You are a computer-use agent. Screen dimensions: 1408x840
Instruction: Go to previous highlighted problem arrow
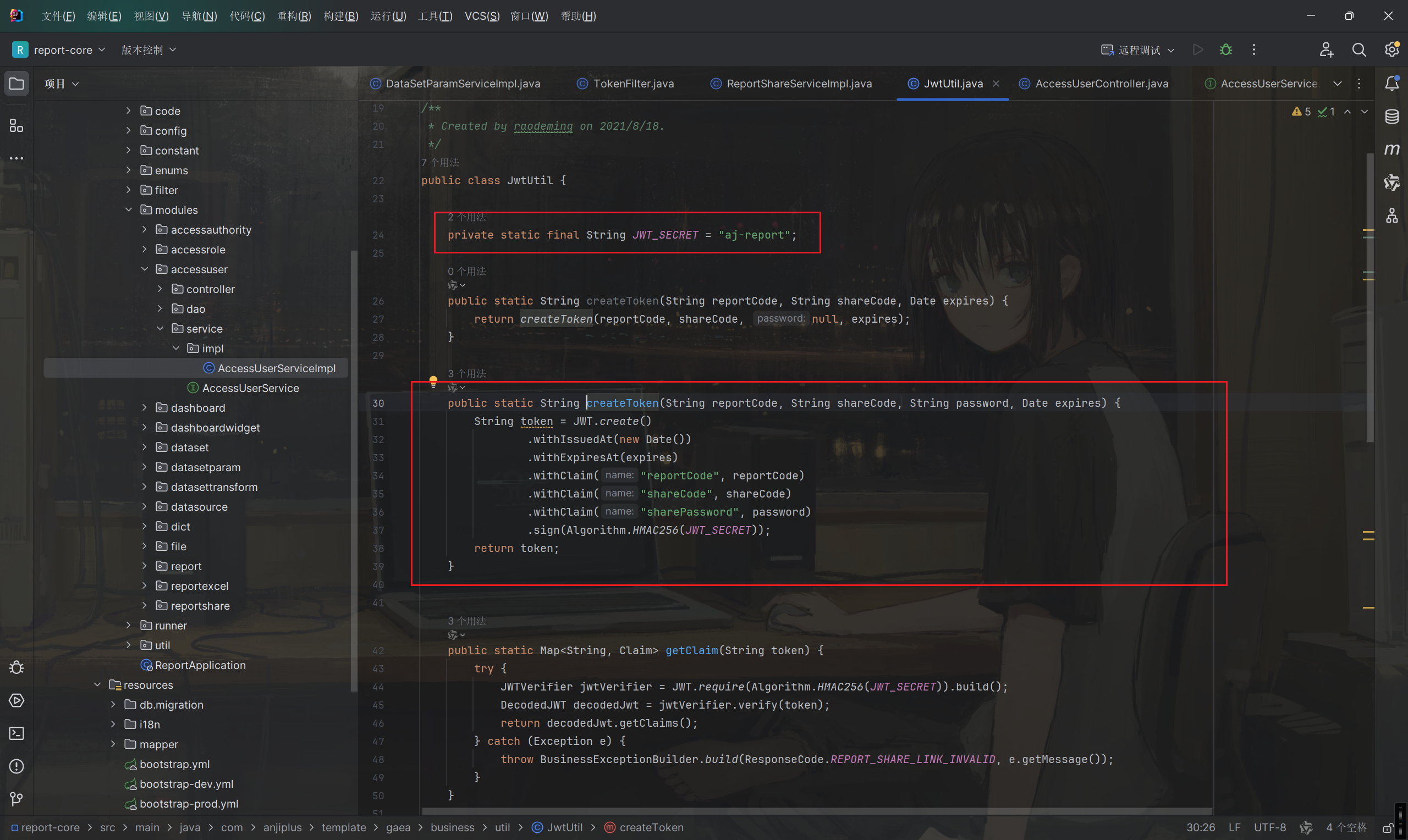tap(1347, 112)
